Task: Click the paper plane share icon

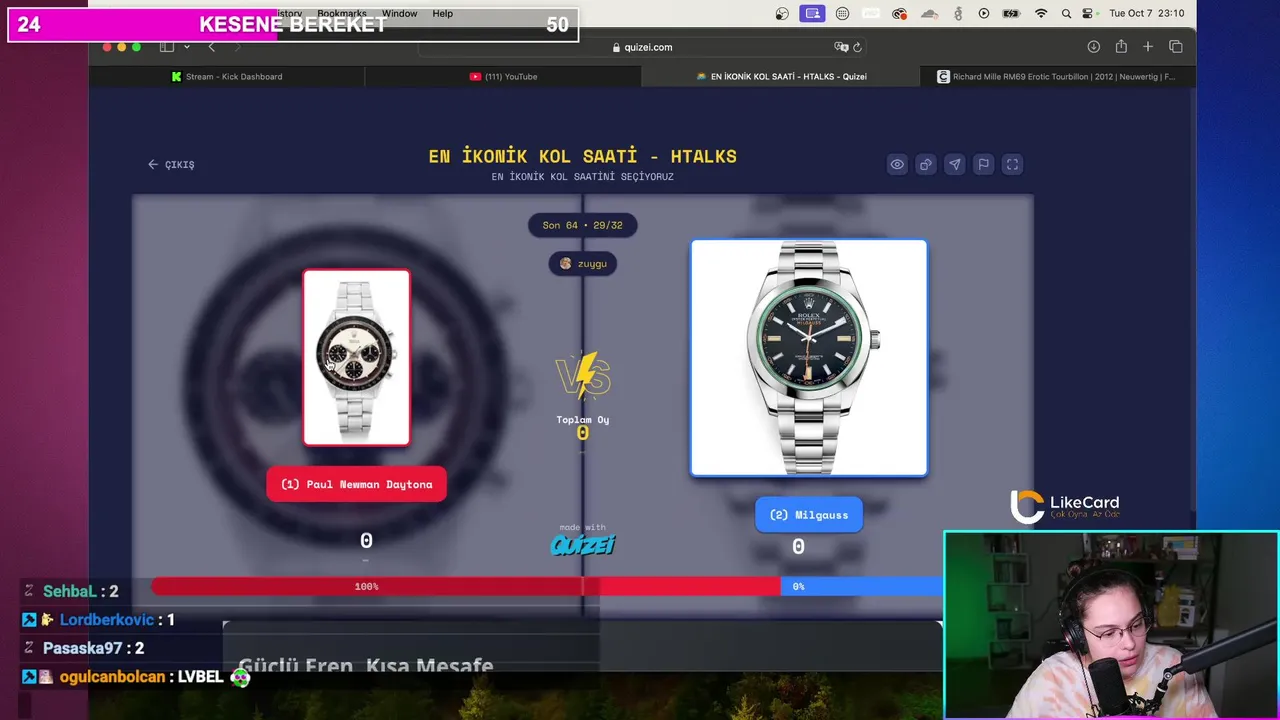Action: click(955, 165)
